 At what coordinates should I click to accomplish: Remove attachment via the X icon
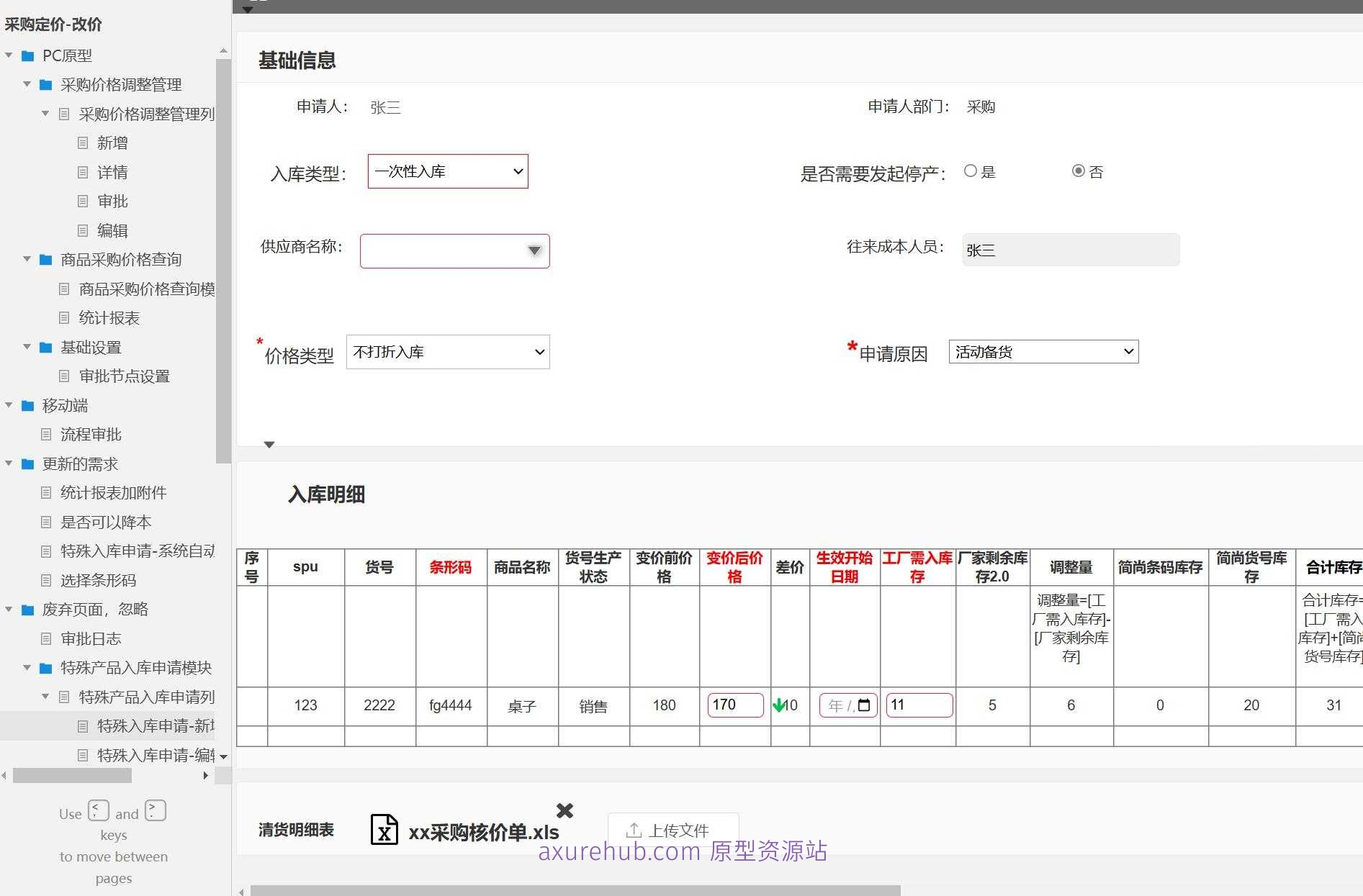564,810
